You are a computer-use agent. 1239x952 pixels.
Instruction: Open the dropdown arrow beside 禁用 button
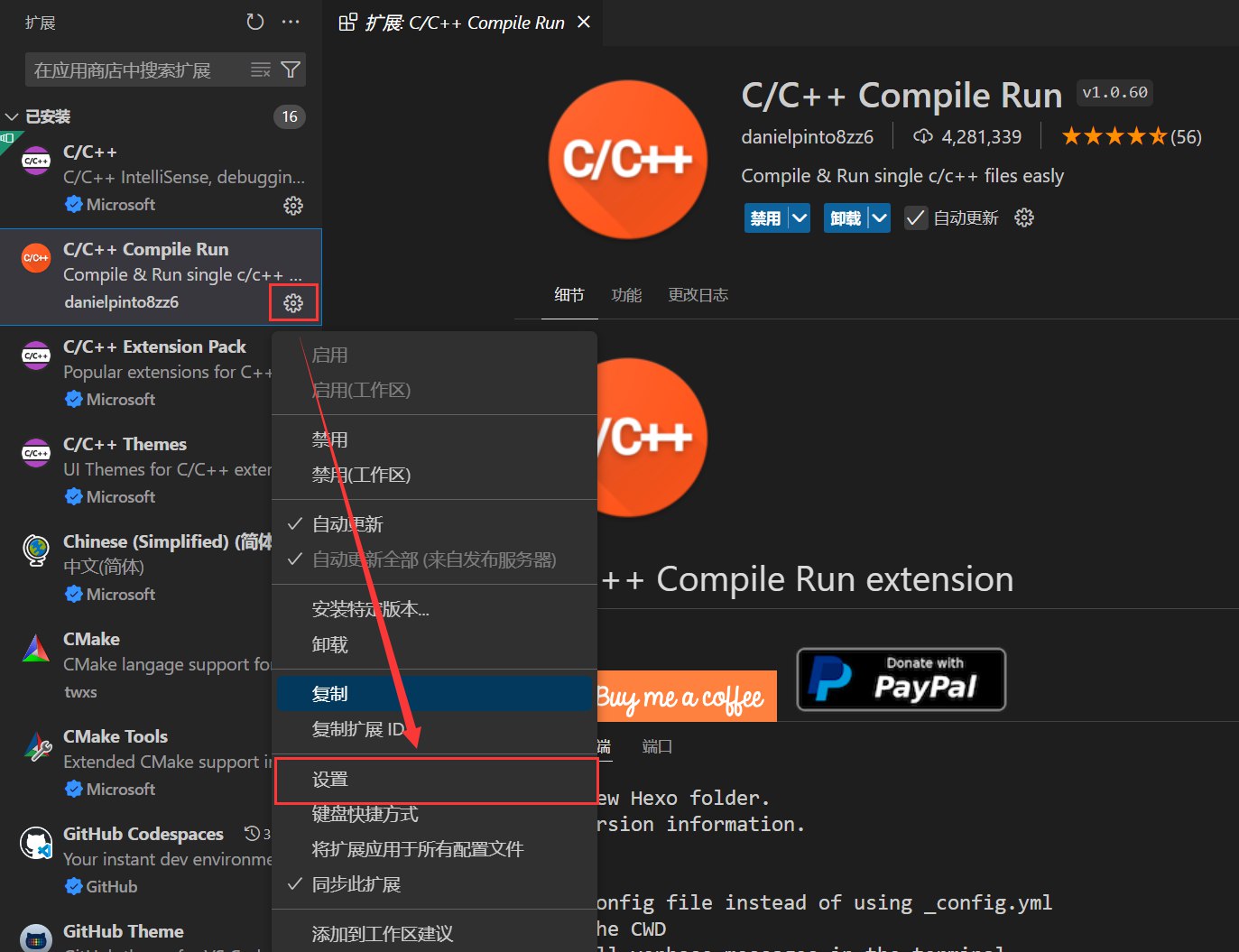click(800, 217)
